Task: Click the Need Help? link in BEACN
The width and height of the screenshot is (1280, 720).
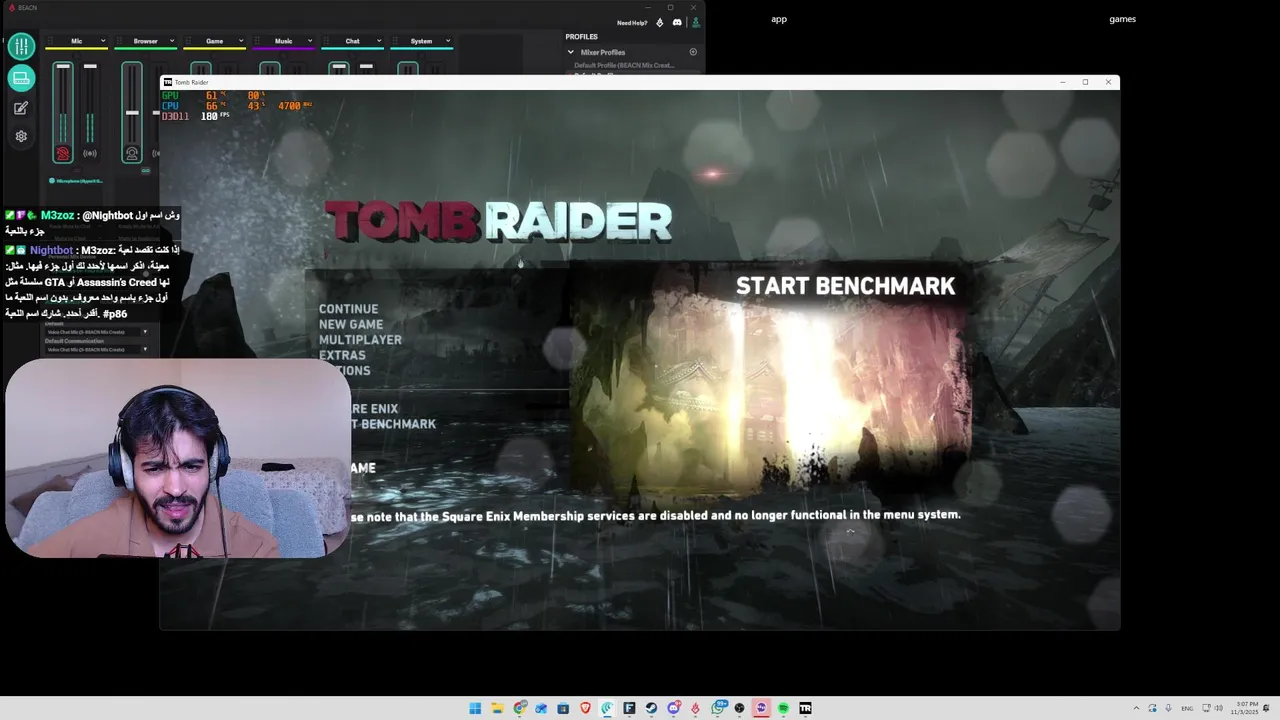Action: click(632, 22)
